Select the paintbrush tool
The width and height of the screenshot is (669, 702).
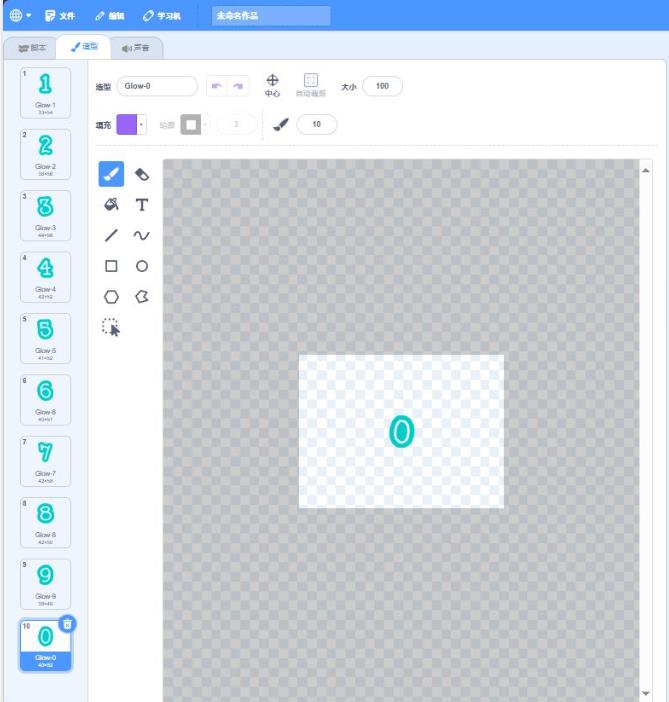(111, 174)
